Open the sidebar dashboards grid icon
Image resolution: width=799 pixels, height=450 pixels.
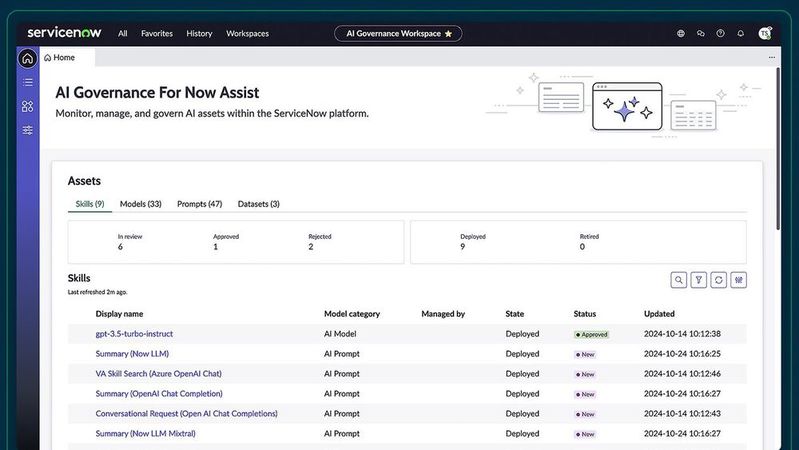click(x=28, y=106)
